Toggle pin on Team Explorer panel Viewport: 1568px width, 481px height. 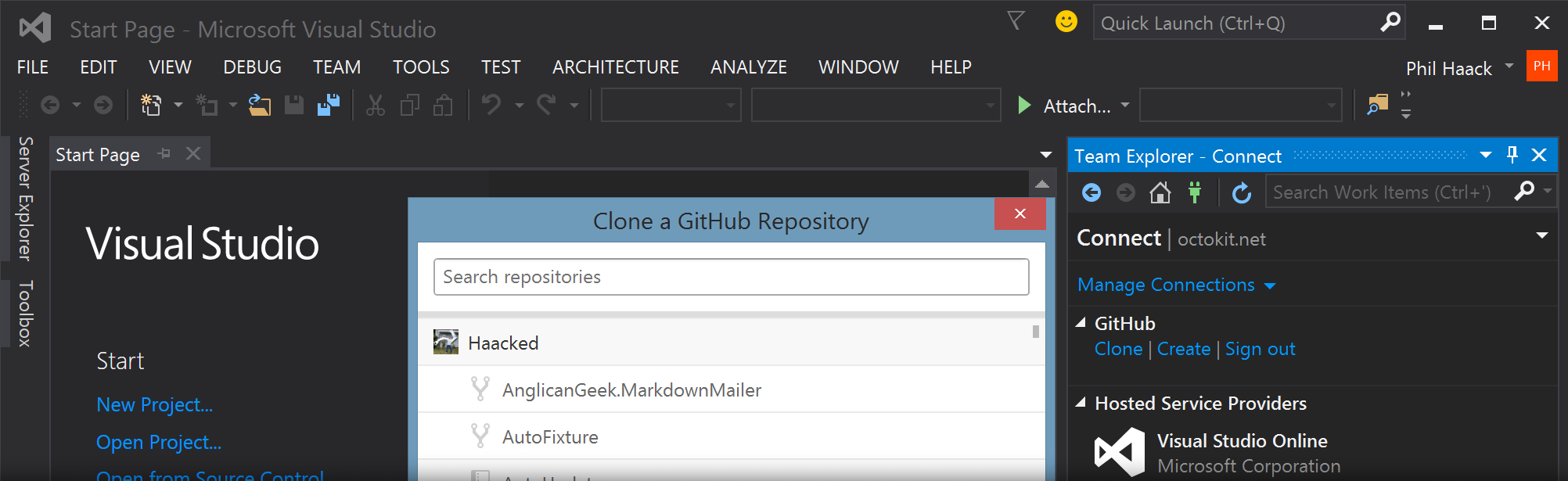tap(1512, 155)
